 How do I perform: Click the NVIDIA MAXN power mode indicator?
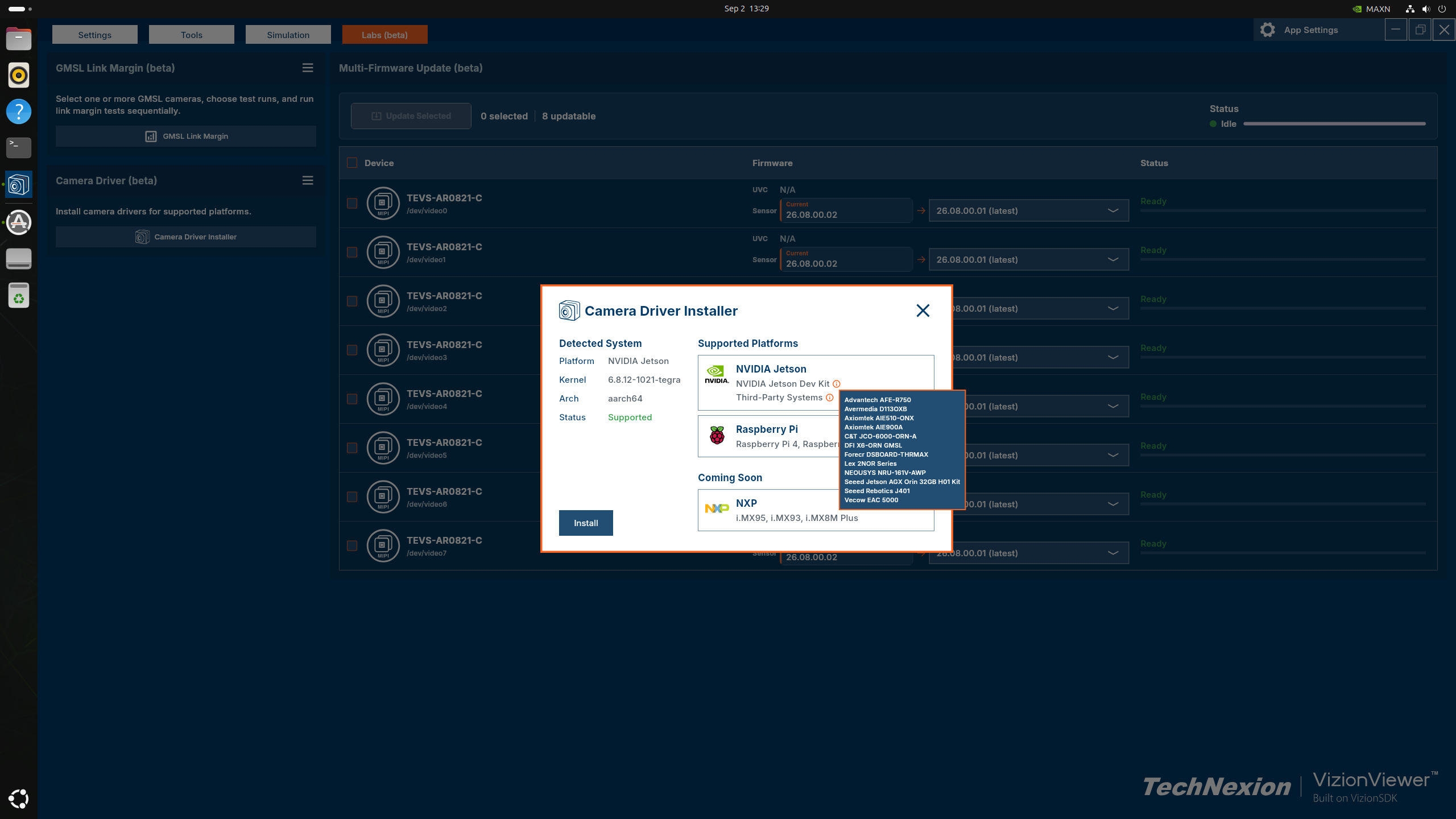click(1371, 9)
